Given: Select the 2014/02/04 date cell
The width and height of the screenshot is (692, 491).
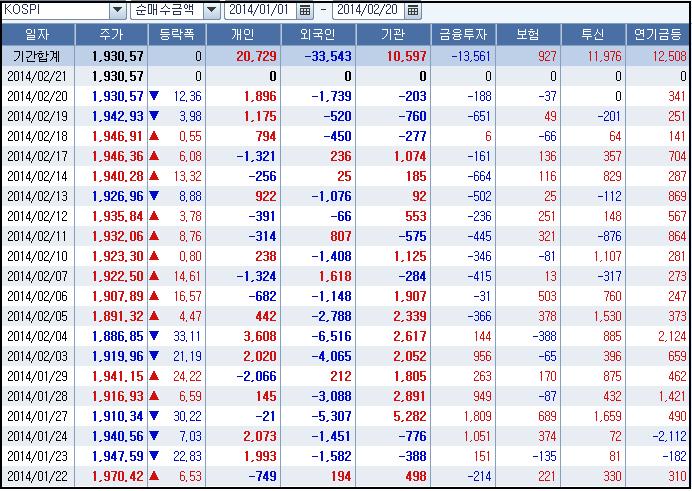Looking at the screenshot, I should click(x=38, y=337).
